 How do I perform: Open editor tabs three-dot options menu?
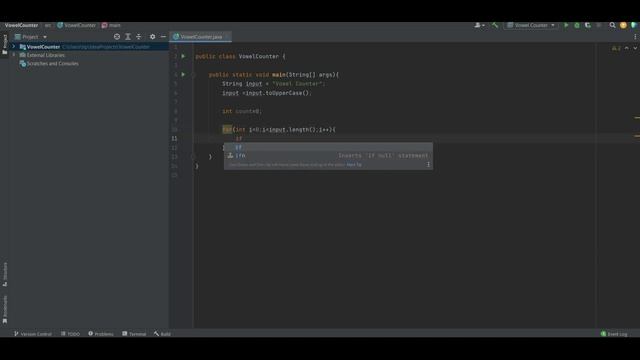pos(635,37)
